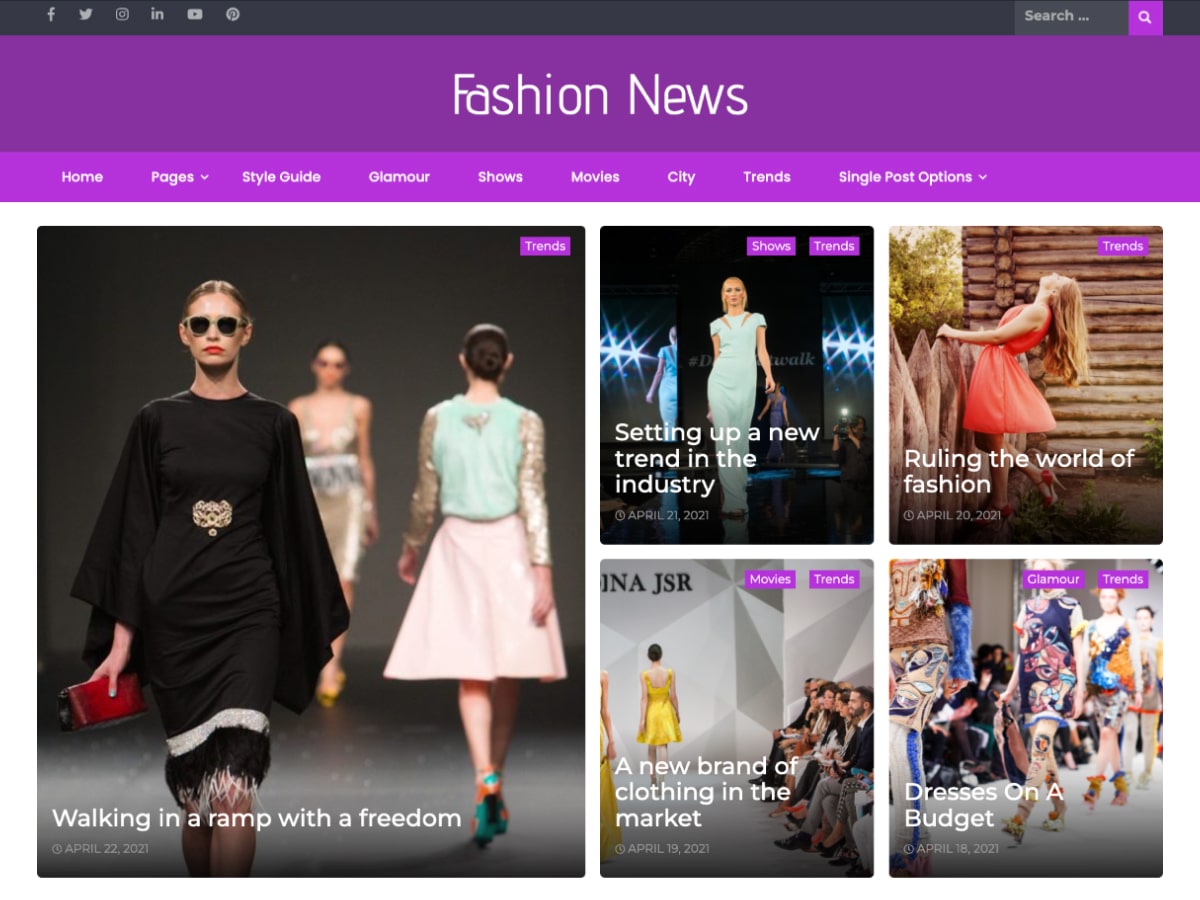The width and height of the screenshot is (1200, 900).
Task: Click inside the Search input field
Action: (x=1068, y=18)
